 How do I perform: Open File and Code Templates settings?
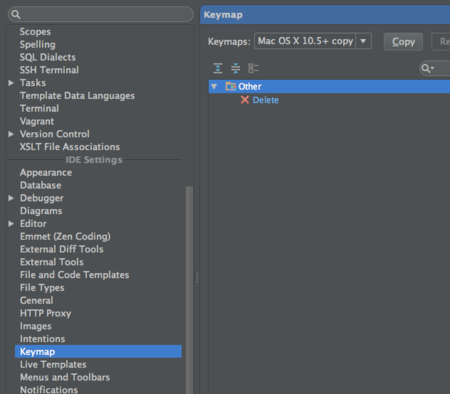point(74,275)
